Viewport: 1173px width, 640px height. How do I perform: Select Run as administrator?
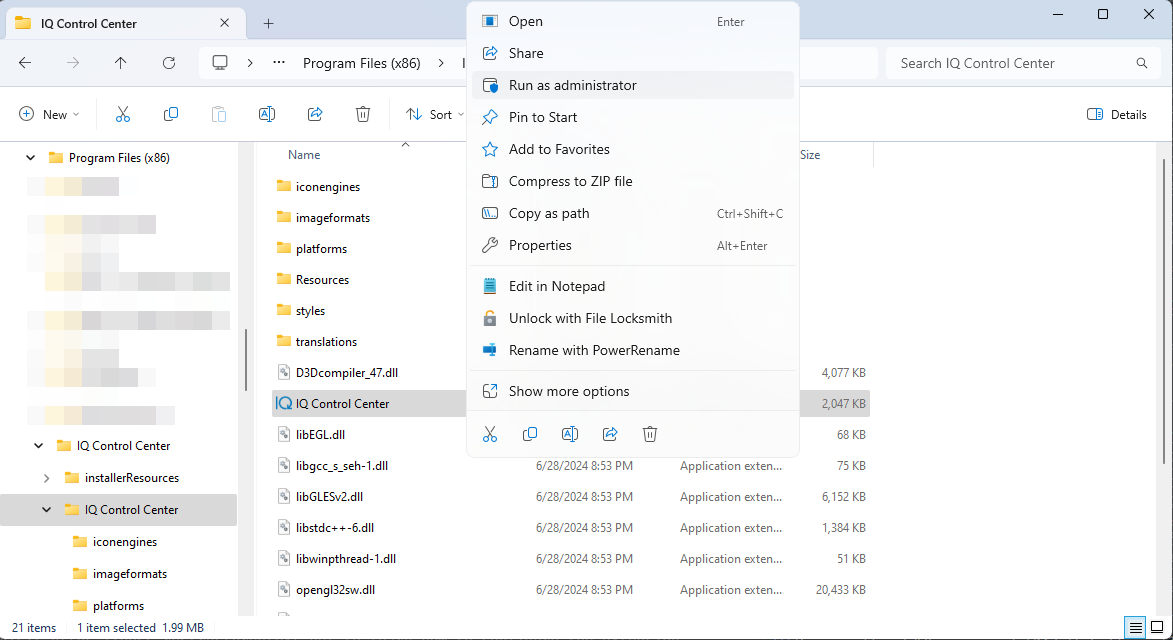[x=633, y=85]
